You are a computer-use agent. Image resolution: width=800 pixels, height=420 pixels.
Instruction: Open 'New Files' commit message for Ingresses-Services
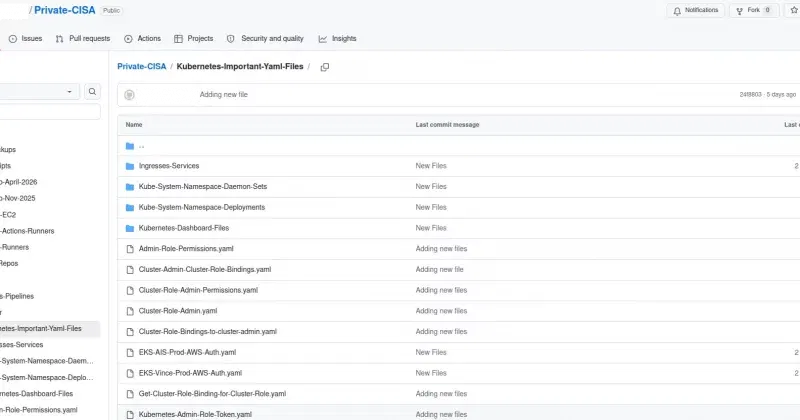point(431,166)
